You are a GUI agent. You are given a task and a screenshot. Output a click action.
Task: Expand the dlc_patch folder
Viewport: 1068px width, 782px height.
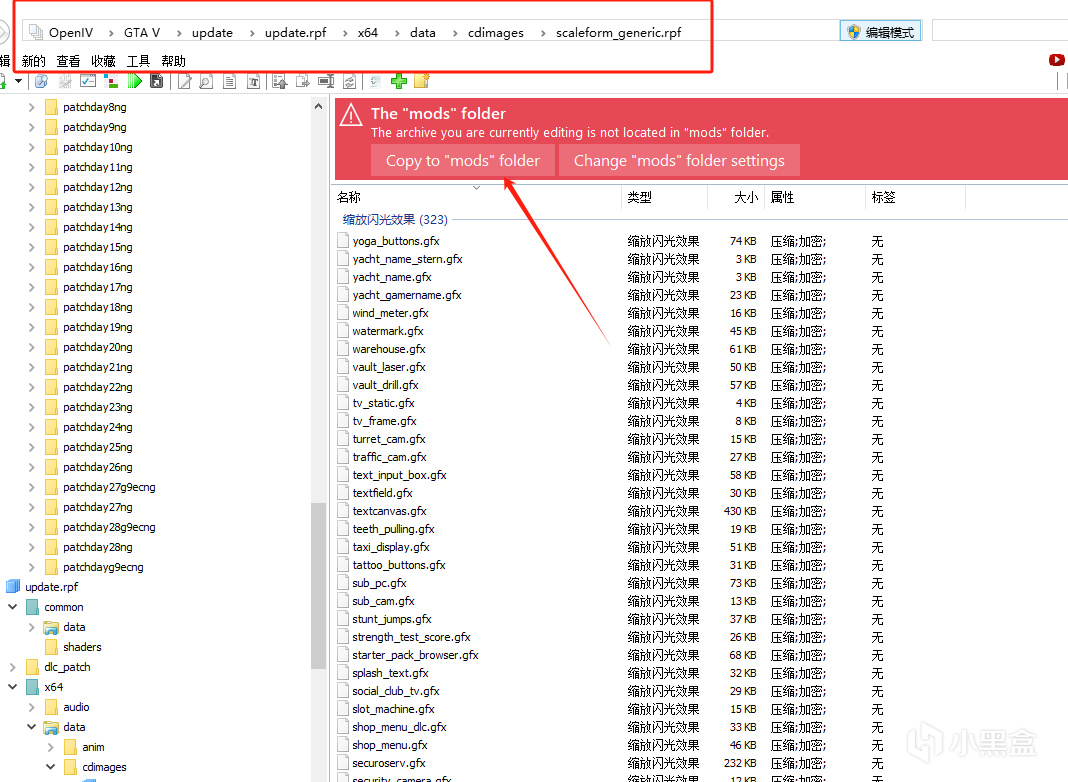tap(12, 667)
